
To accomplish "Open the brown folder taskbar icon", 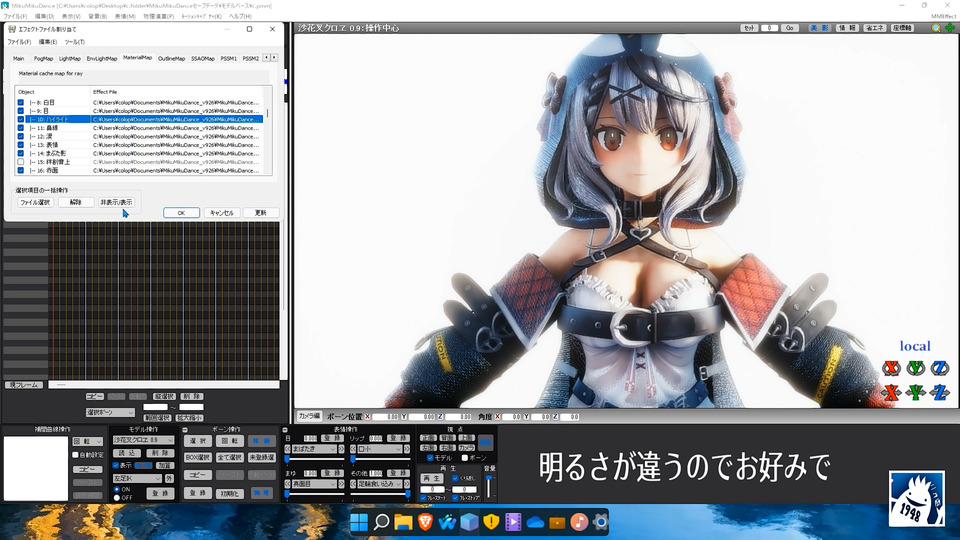I will pyautogui.click(x=557, y=522).
